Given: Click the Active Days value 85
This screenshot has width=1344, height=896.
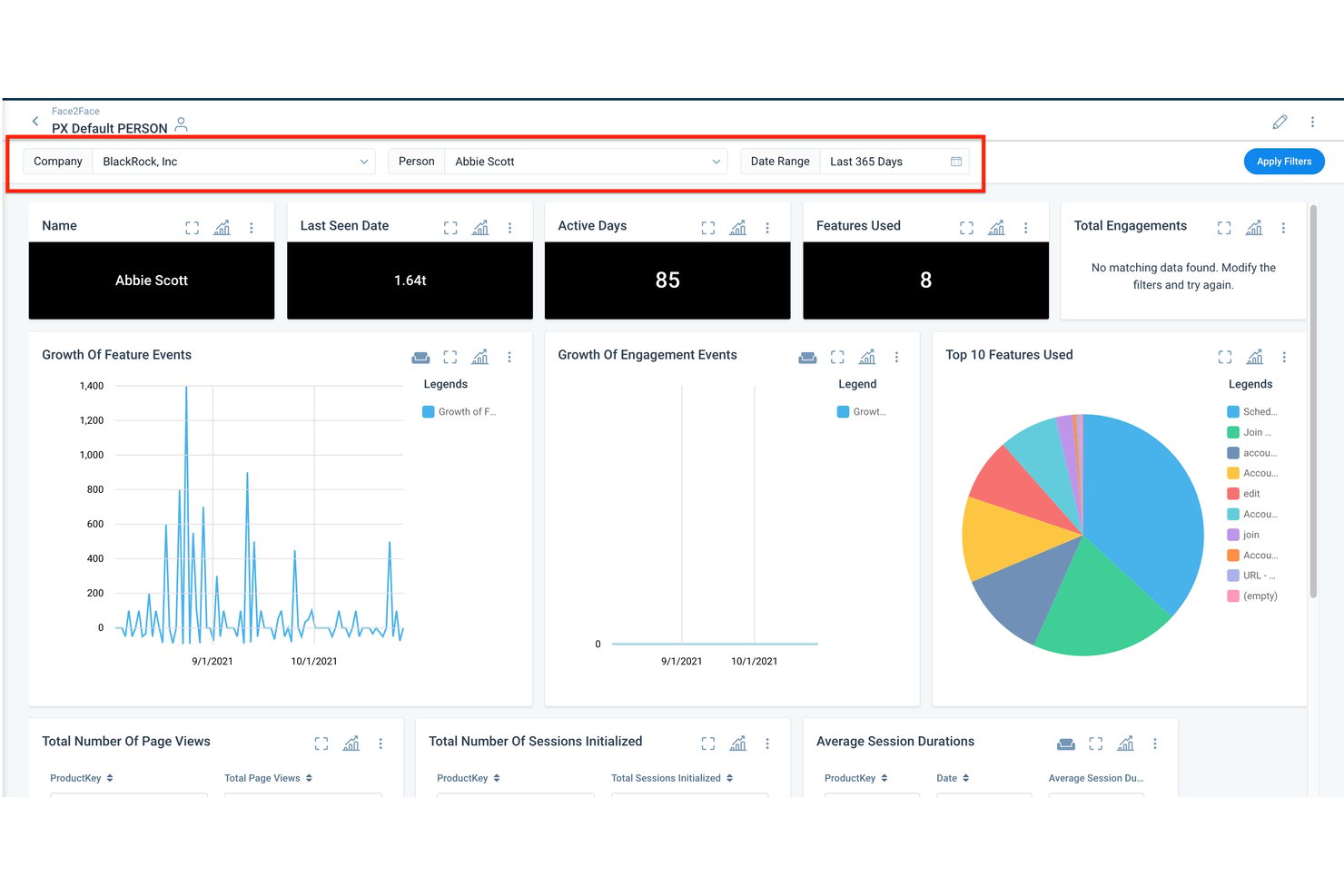Looking at the screenshot, I should tap(667, 281).
